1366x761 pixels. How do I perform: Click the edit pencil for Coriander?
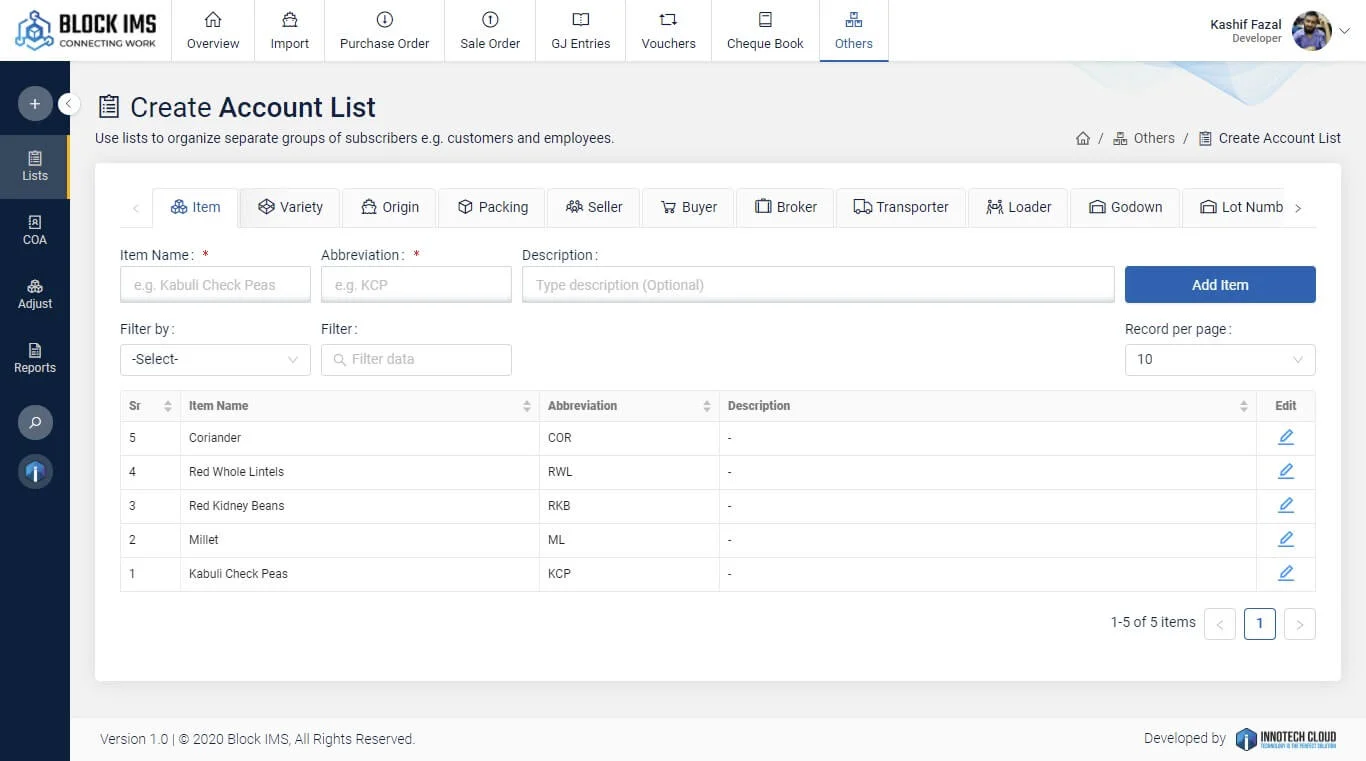pos(1285,437)
